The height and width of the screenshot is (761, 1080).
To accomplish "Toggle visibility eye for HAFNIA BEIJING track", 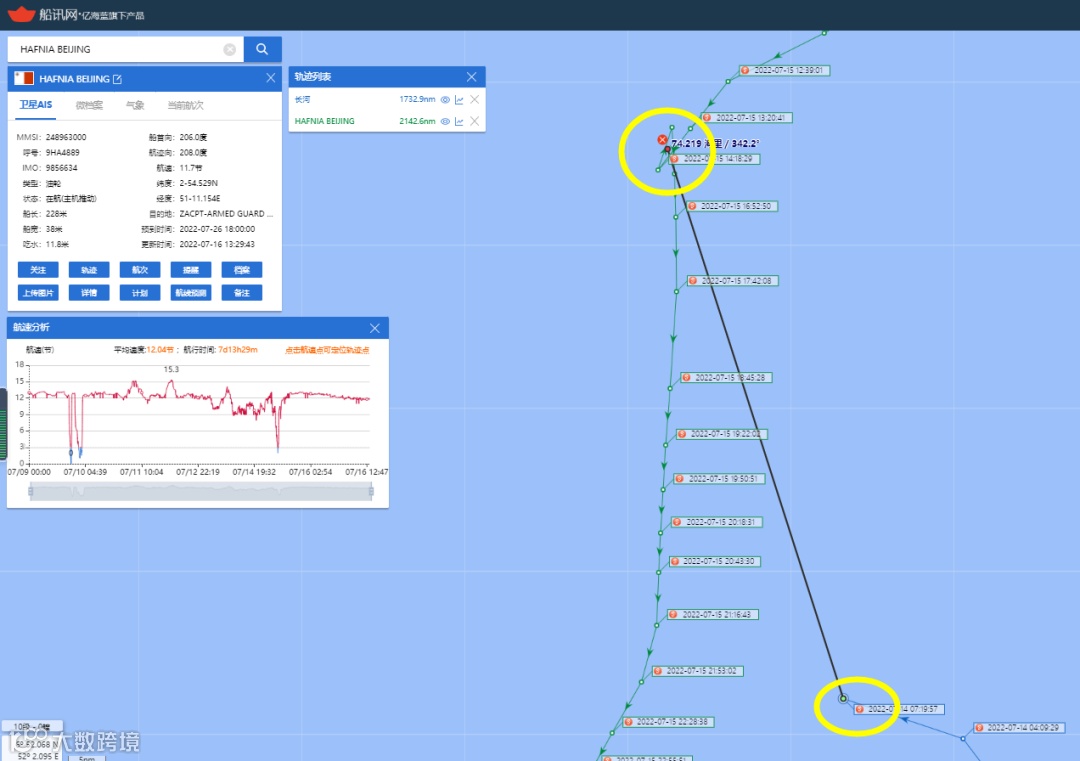I will pos(446,121).
